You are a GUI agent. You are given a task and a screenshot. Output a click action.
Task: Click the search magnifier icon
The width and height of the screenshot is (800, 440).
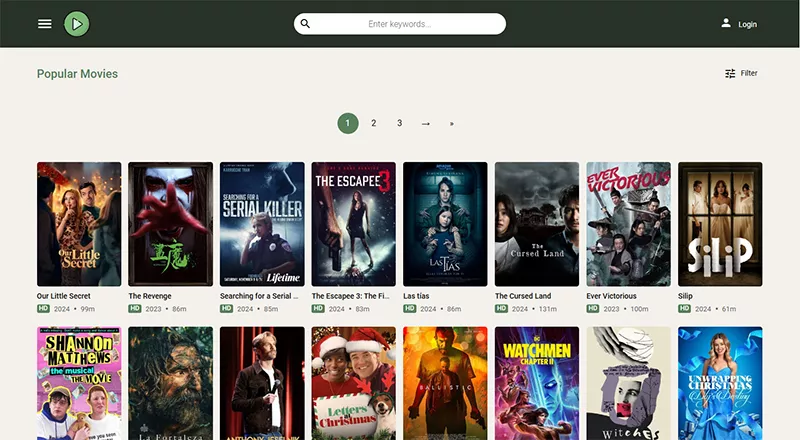[x=305, y=23]
